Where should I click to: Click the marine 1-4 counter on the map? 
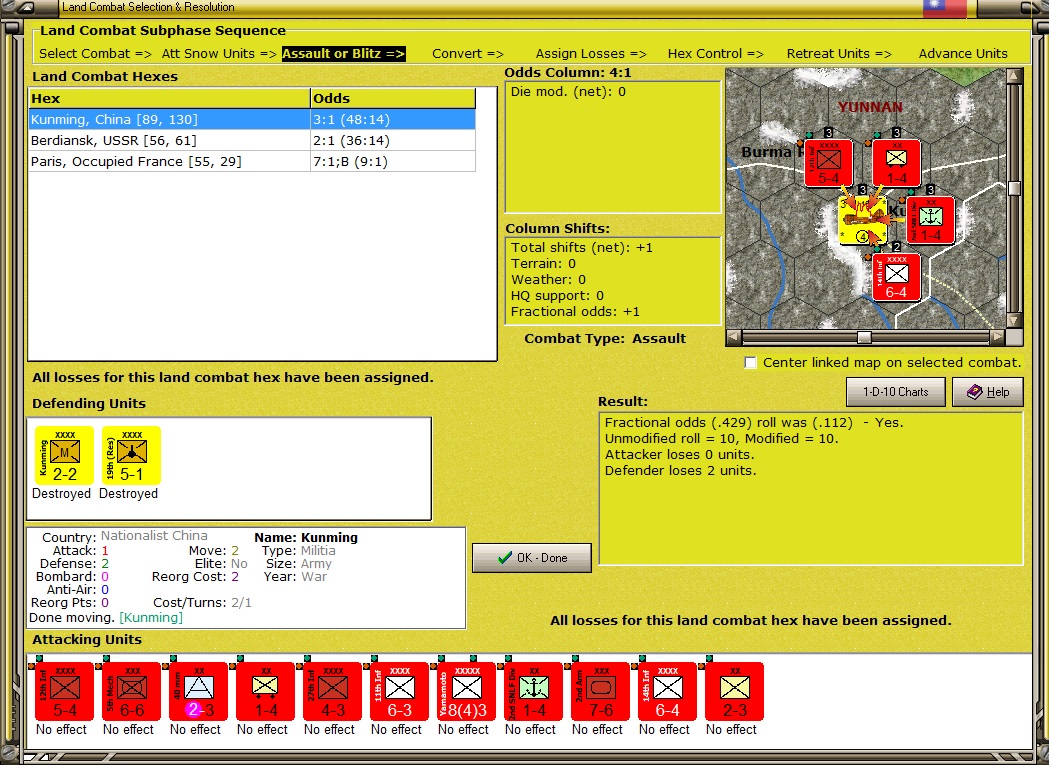[x=931, y=220]
